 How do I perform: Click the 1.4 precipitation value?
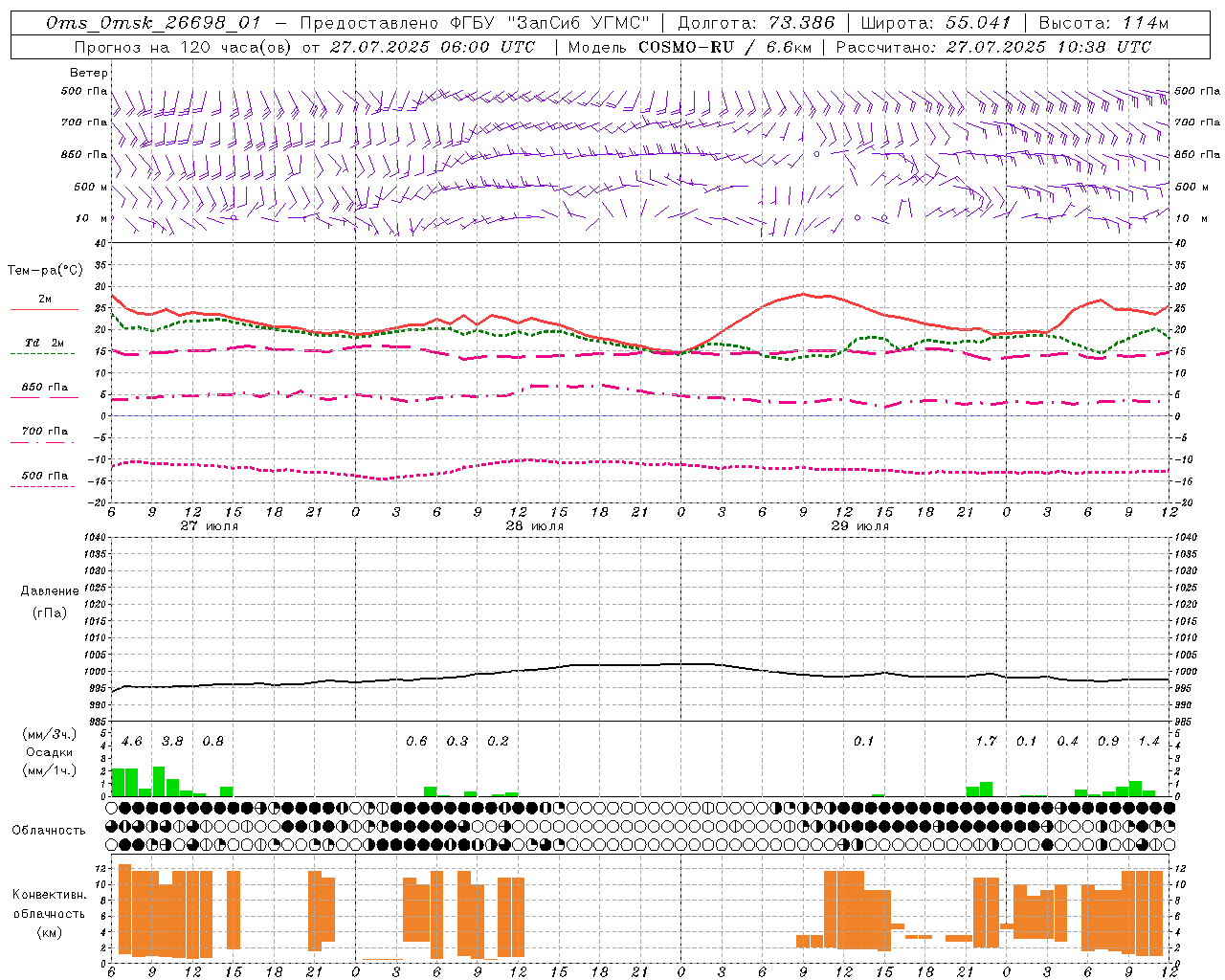[1148, 742]
